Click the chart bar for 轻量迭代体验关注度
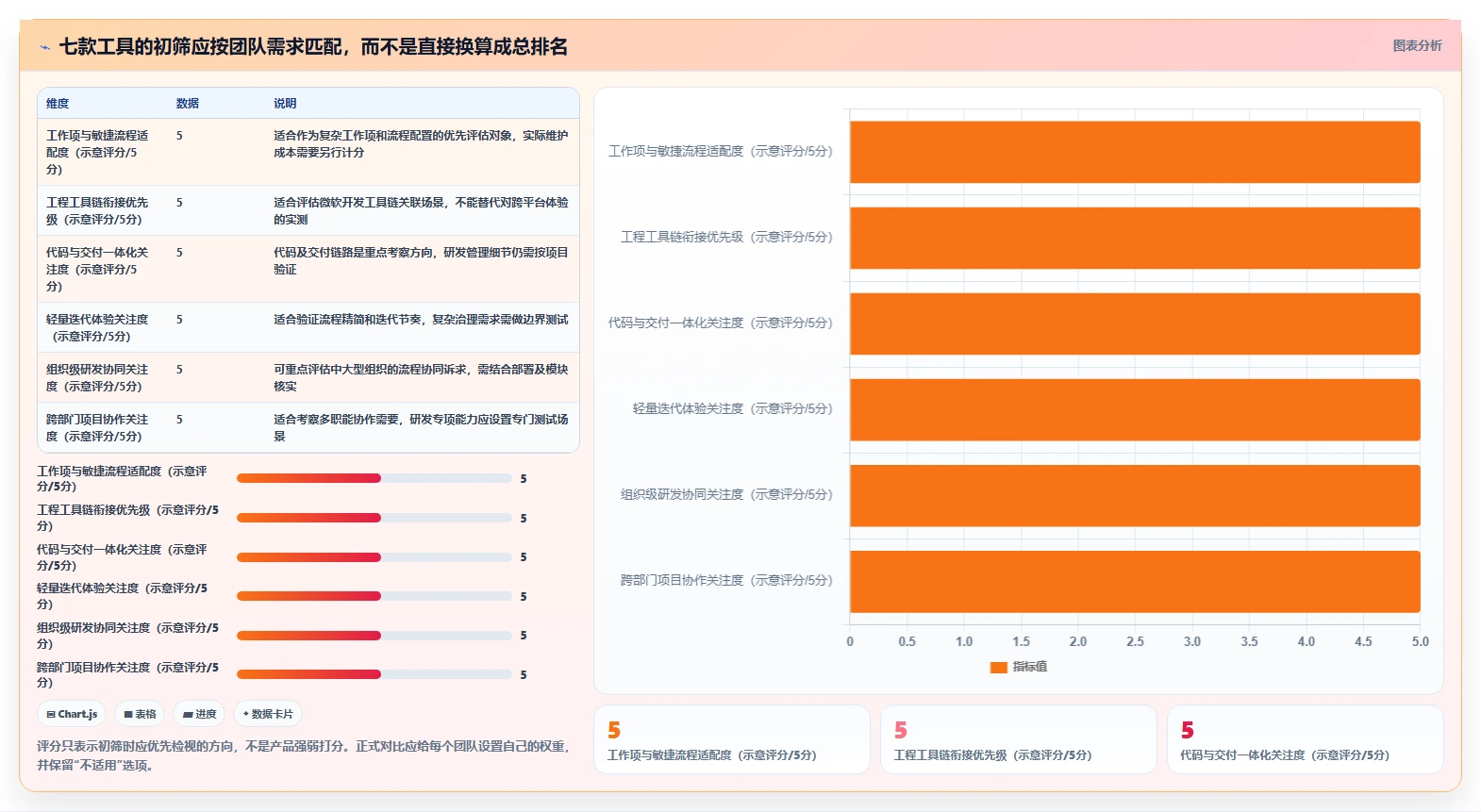This screenshot has height=812, width=1481. click(x=1135, y=409)
